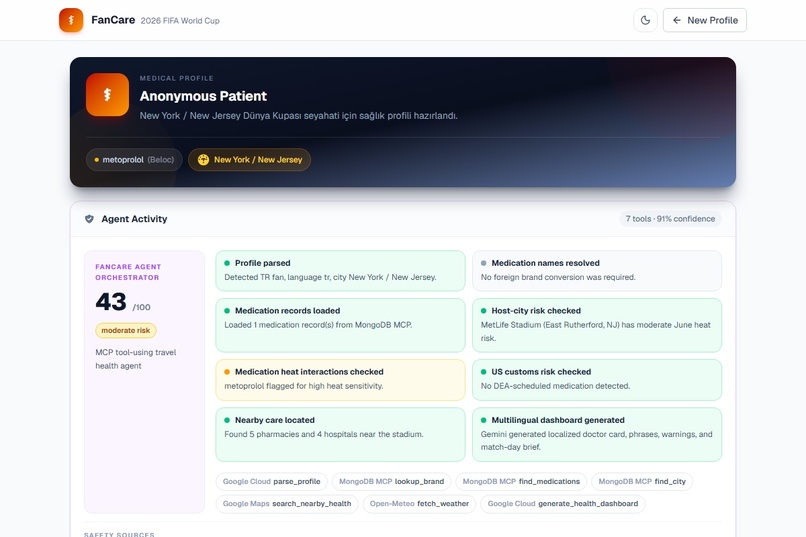Open the Host-city risk checked card
This screenshot has height=537, width=806.
coord(597,325)
